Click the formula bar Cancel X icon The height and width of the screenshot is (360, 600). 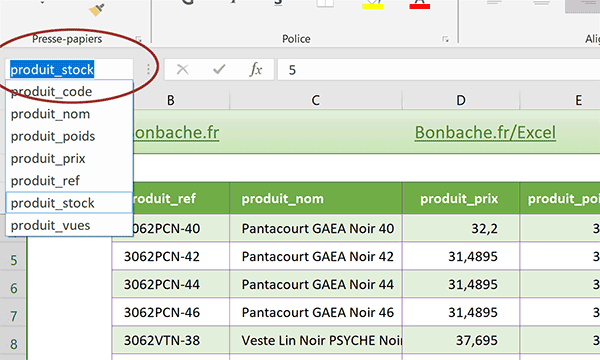(x=183, y=69)
